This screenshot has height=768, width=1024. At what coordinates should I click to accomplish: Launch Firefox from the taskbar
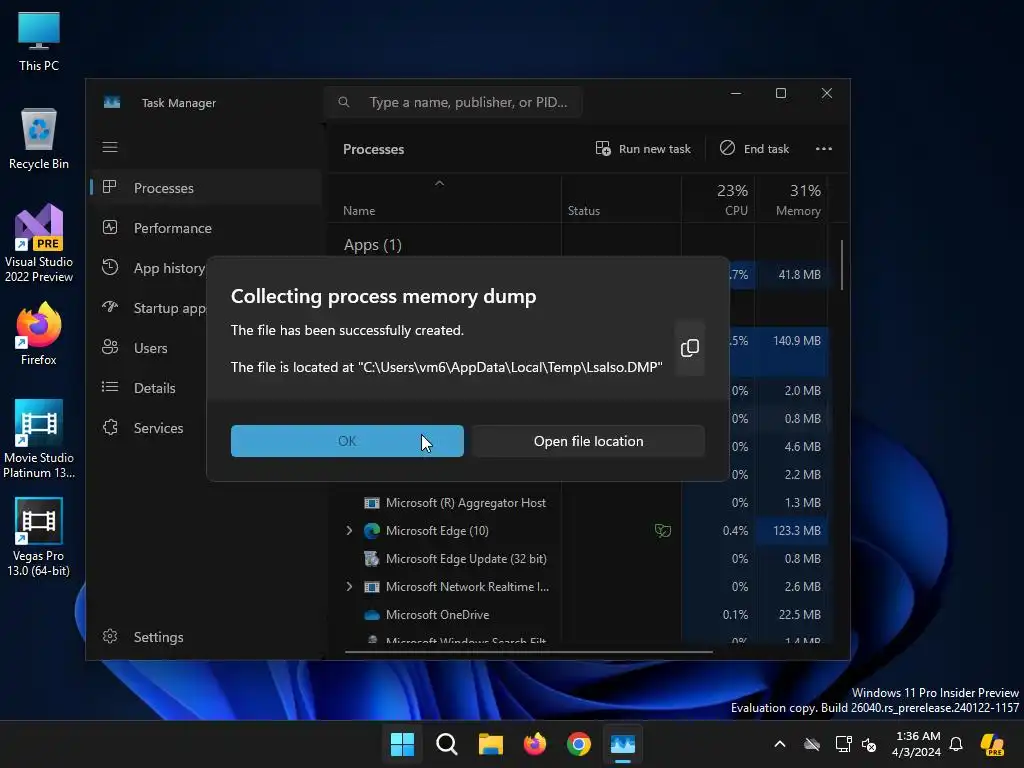535,744
